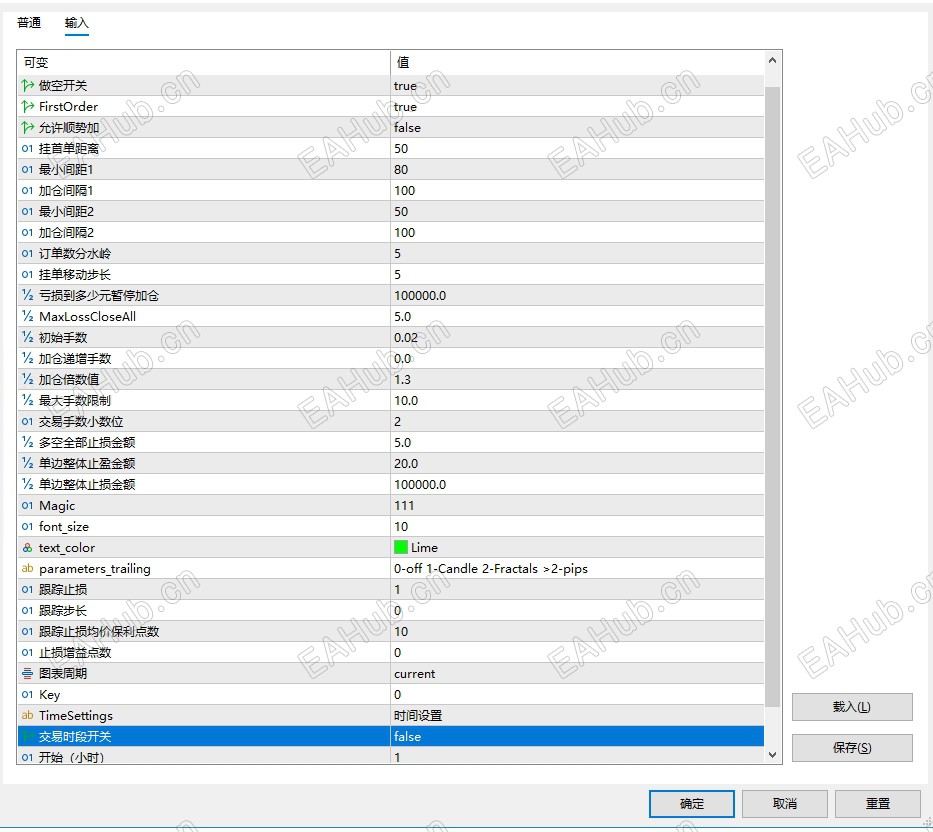
Task: Select the 止损增益点数 row label
Action: tap(75, 652)
